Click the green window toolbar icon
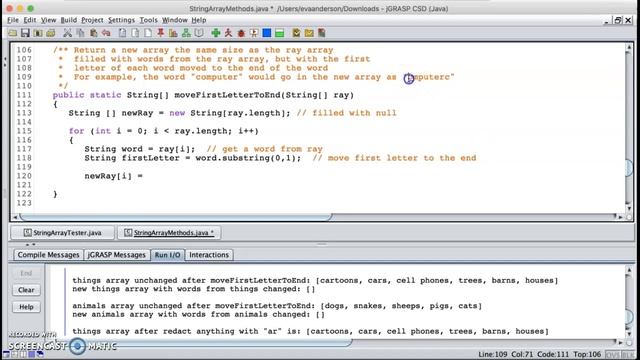Screen dimensions: 640x360 click(x=280, y=33)
